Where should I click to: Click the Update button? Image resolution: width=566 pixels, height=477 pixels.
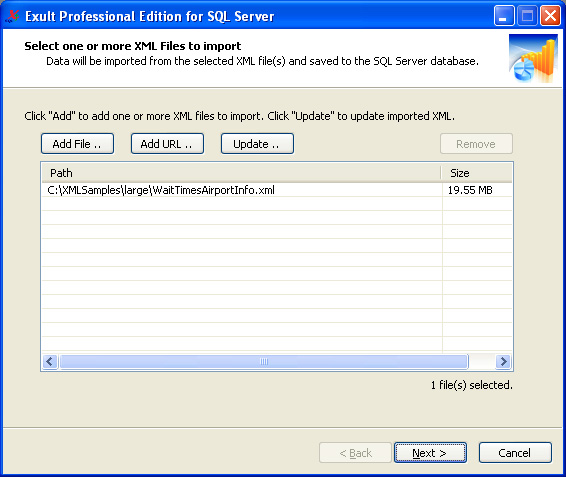pyautogui.click(x=257, y=144)
